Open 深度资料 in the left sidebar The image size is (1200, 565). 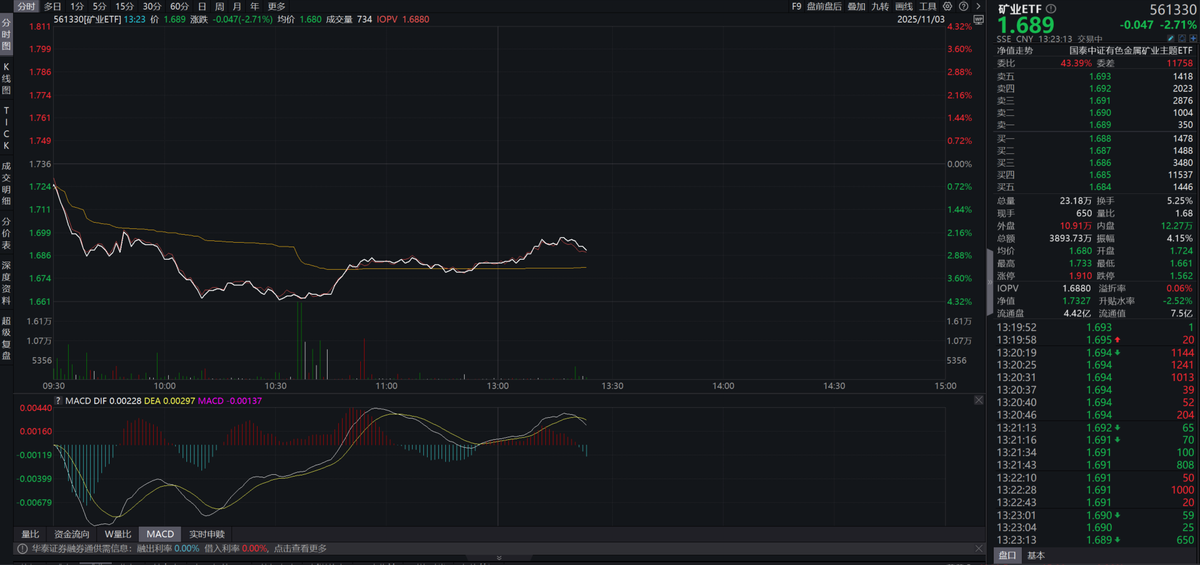[6, 284]
